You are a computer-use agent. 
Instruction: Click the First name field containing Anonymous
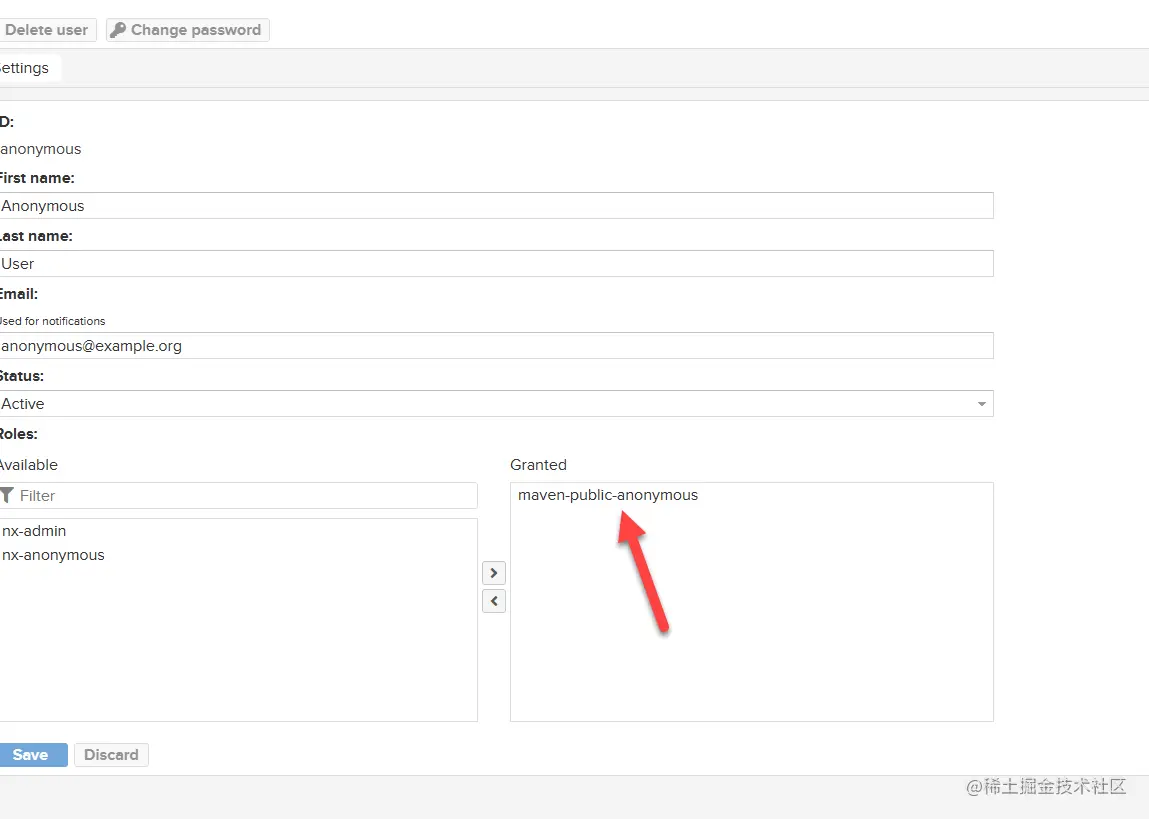point(496,206)
